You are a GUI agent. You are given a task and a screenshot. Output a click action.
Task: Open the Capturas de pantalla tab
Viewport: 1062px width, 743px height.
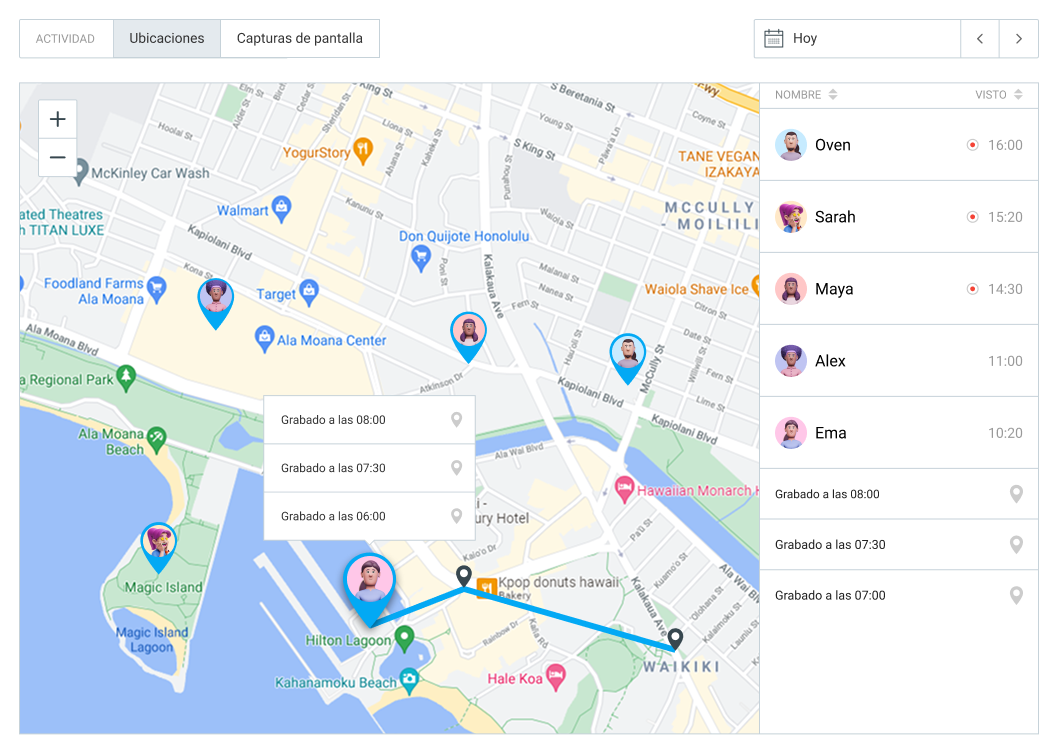click(x=299, y=39)
